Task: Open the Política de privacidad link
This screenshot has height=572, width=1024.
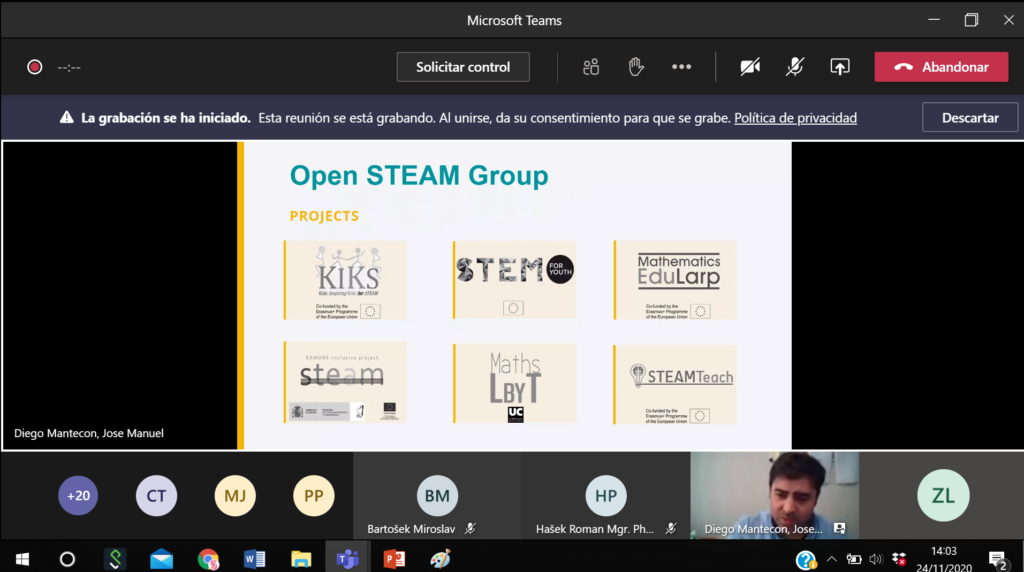Action: (795, 118)
